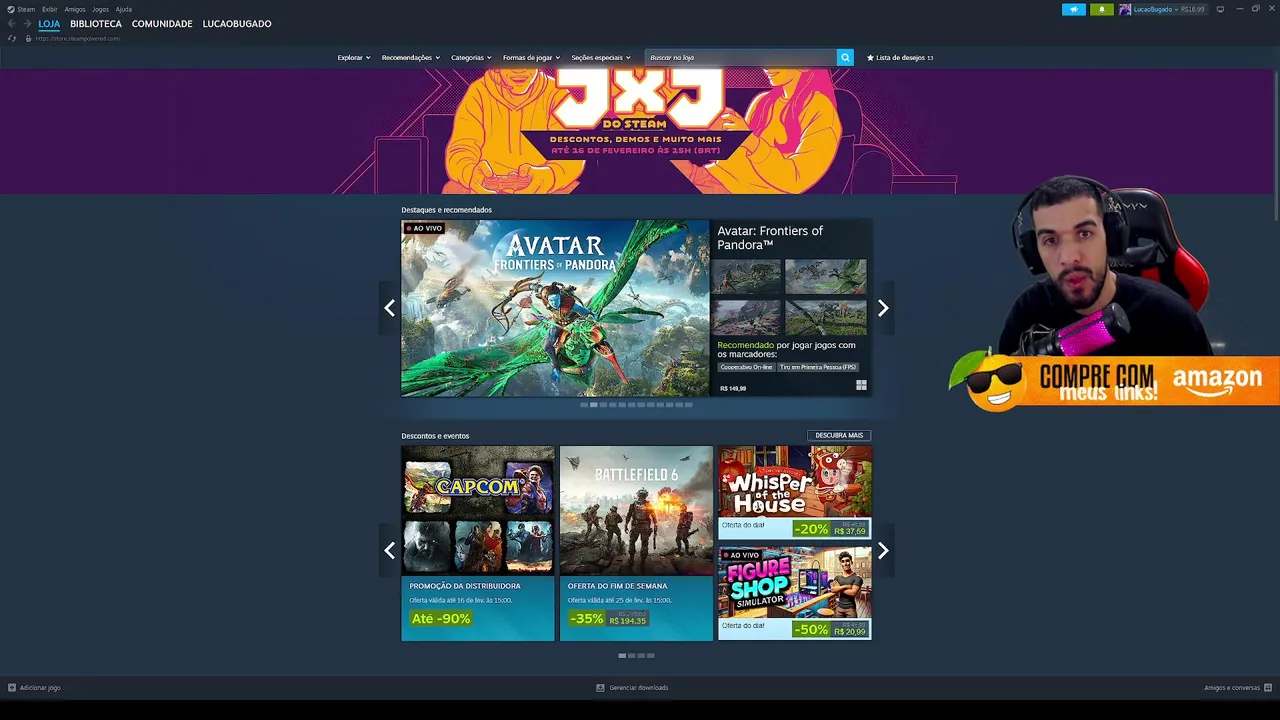Image resolution: width=1280 pixels, height=720 pixels.
Task: Click the DESCUBRA MAIS button
Action: (x=839, y=435)
